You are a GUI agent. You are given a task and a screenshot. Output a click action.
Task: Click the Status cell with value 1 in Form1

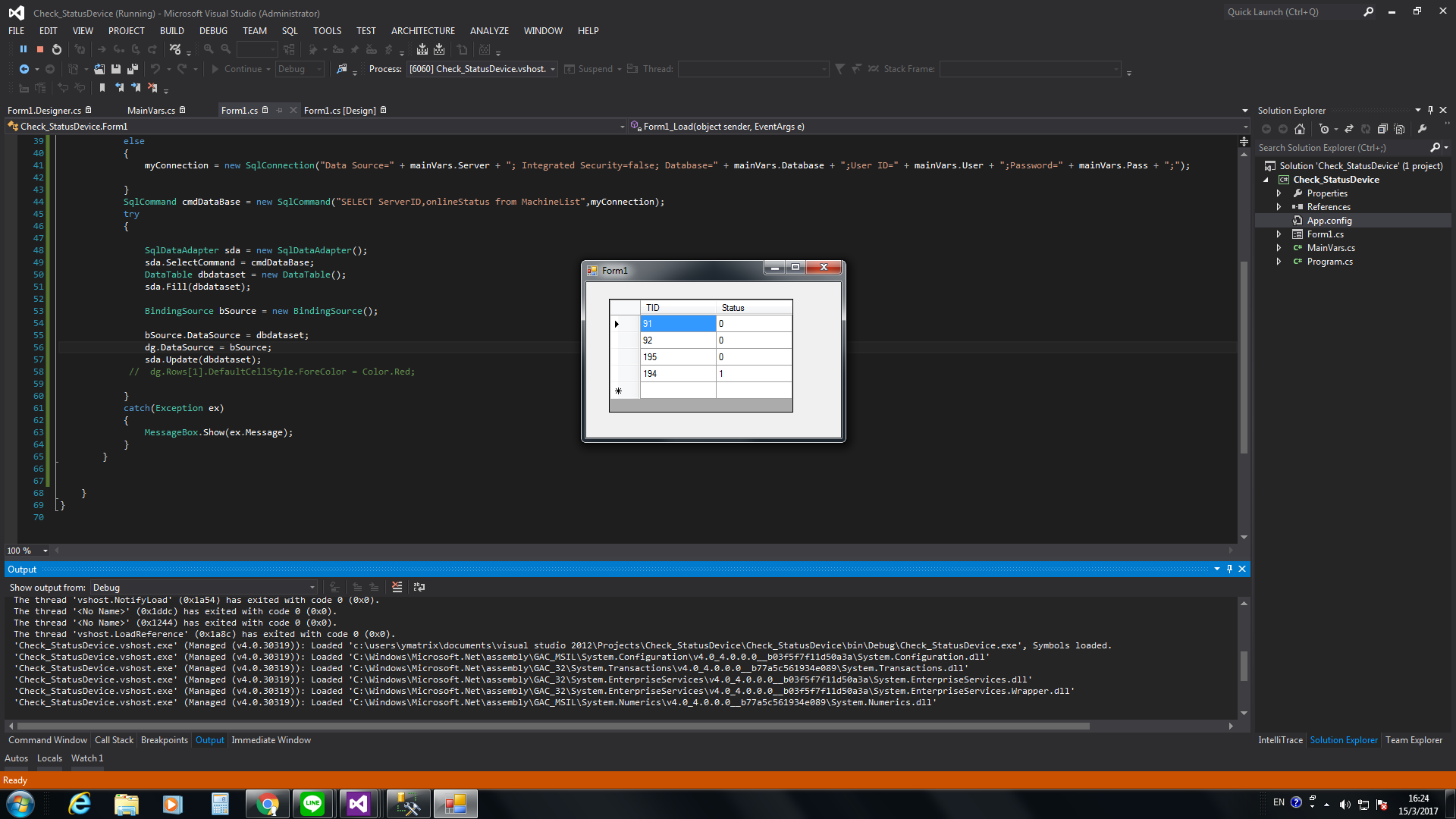click(754, 374)
